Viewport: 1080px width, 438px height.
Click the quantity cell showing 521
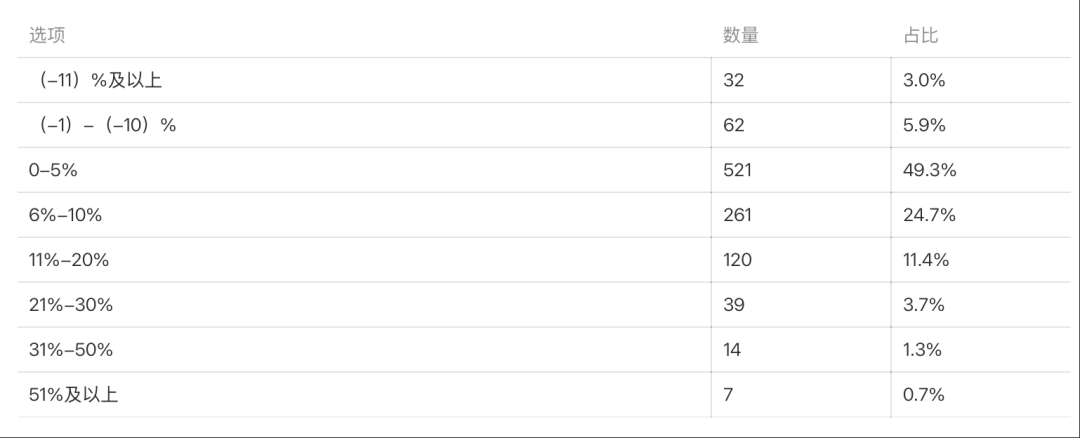click(737, 171)
